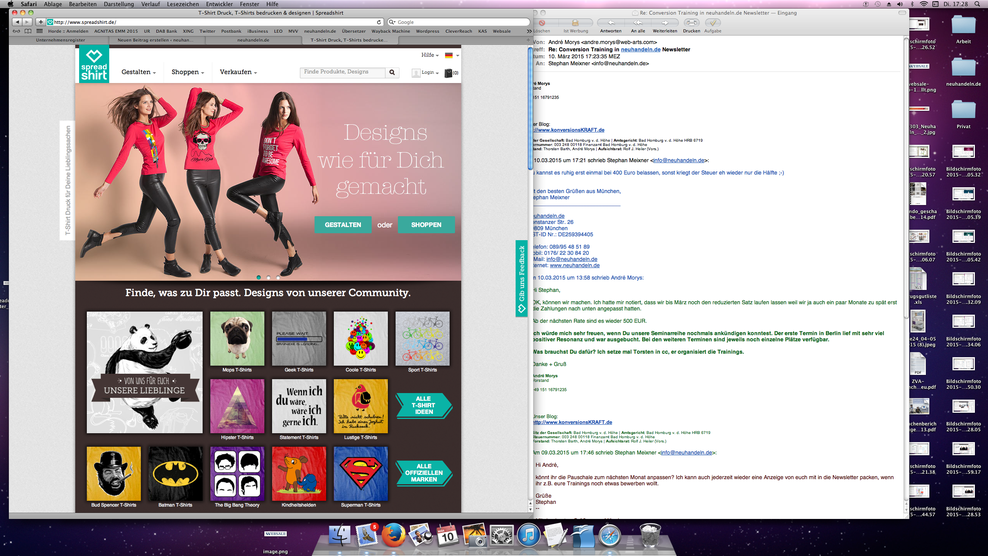Expand the Verkaufen dropdown menu
This screenshot has height=556, width=988.
tap(238, 72)
